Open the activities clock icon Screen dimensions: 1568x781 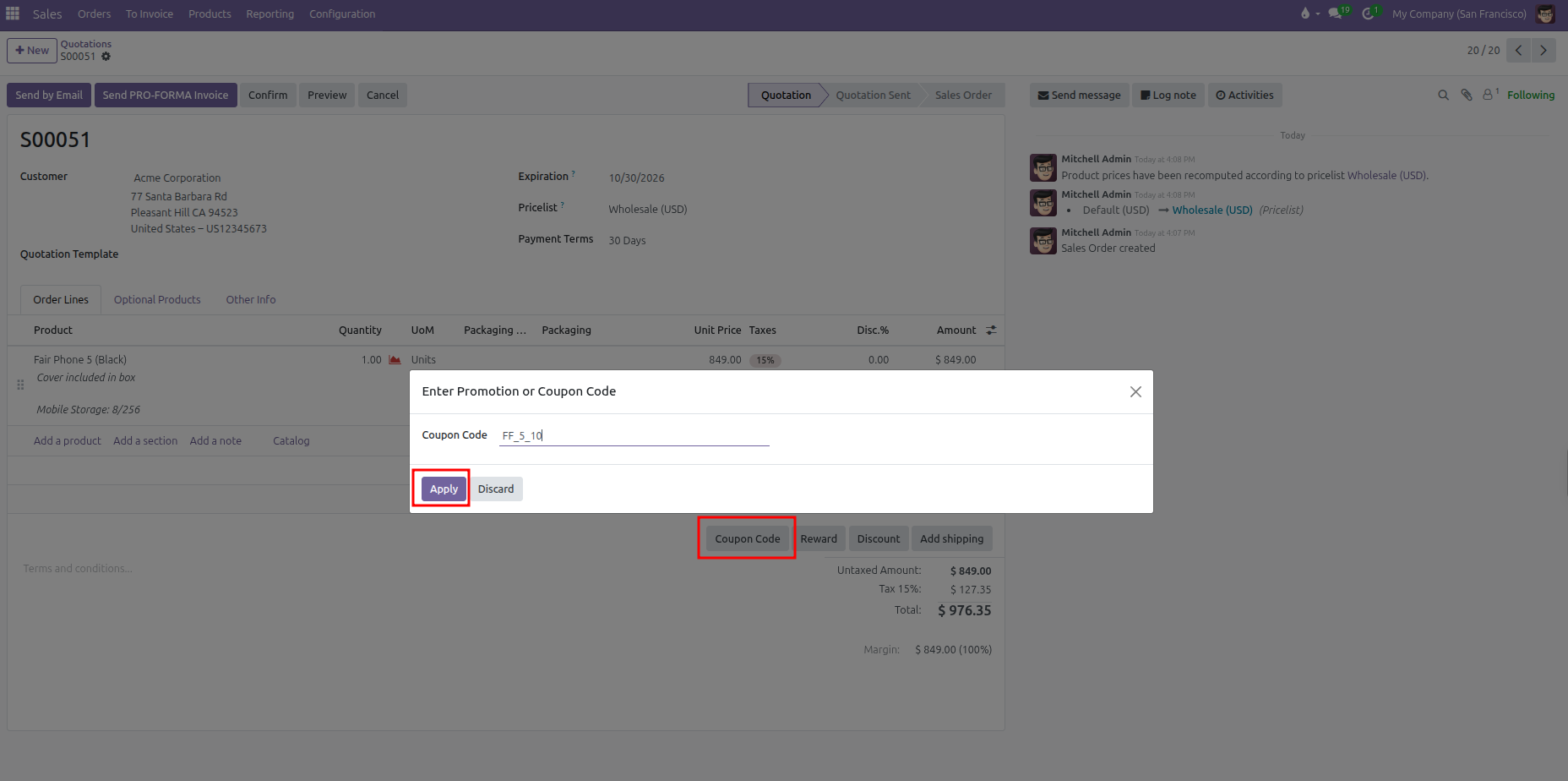tap(1368, 14)
